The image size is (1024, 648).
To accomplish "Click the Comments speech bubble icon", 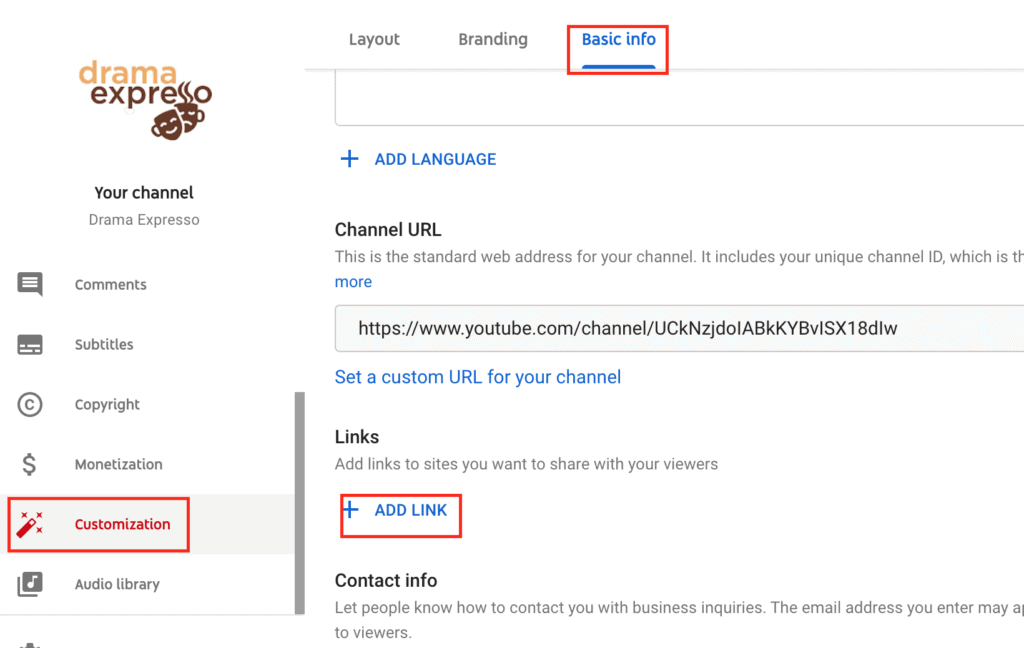I will (30, 285).
